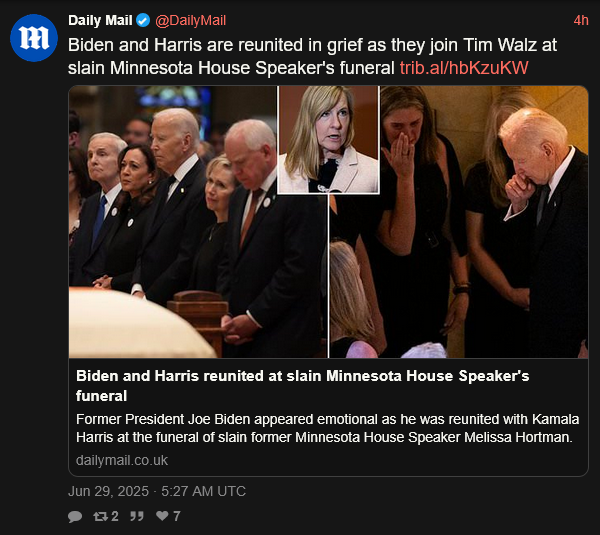Click the like count of 7
Viewport: 600px width, 535px height.
tap(176, 516)
